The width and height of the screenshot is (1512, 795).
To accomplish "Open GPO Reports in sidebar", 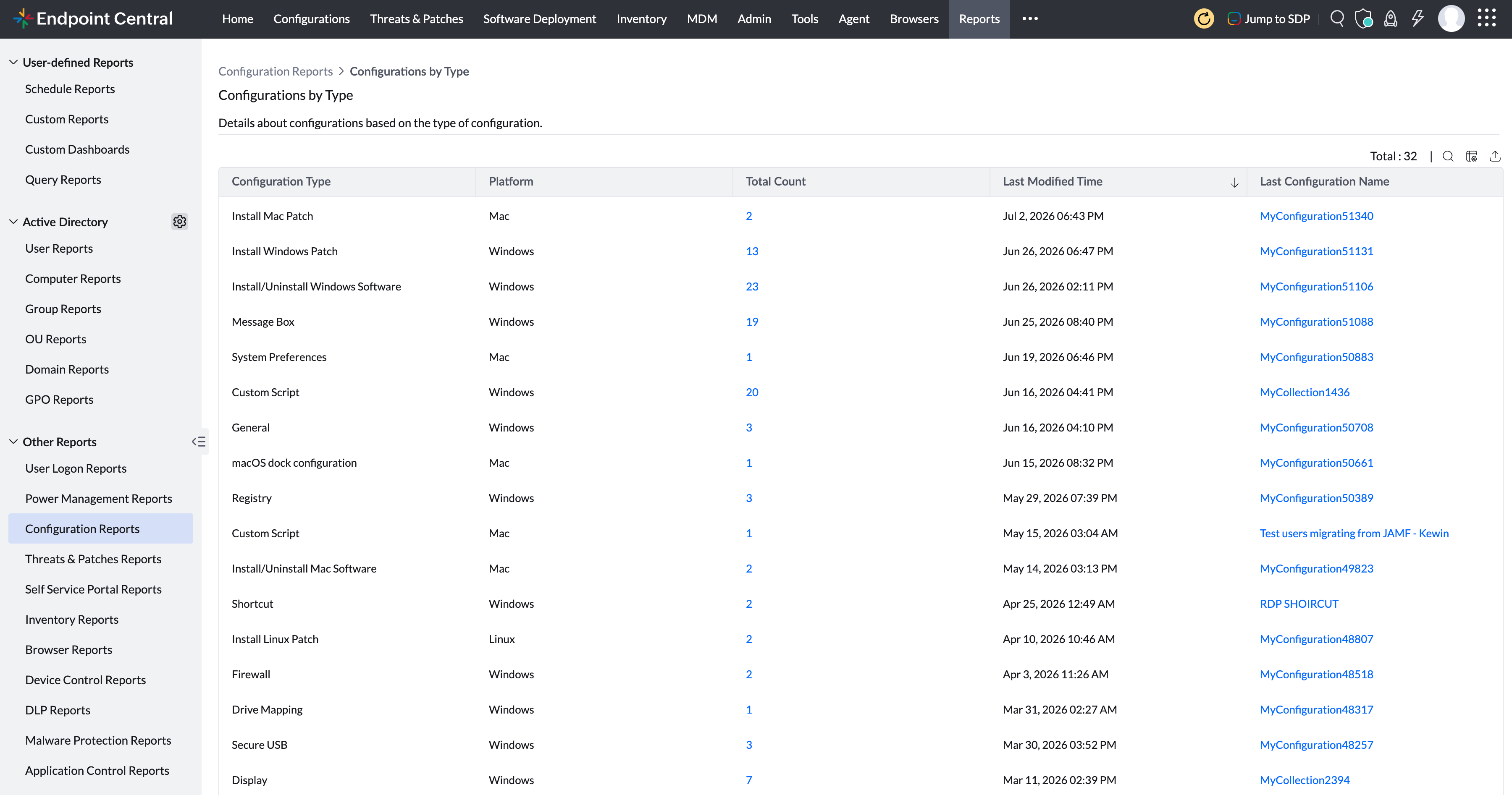I will click(59, 400).
